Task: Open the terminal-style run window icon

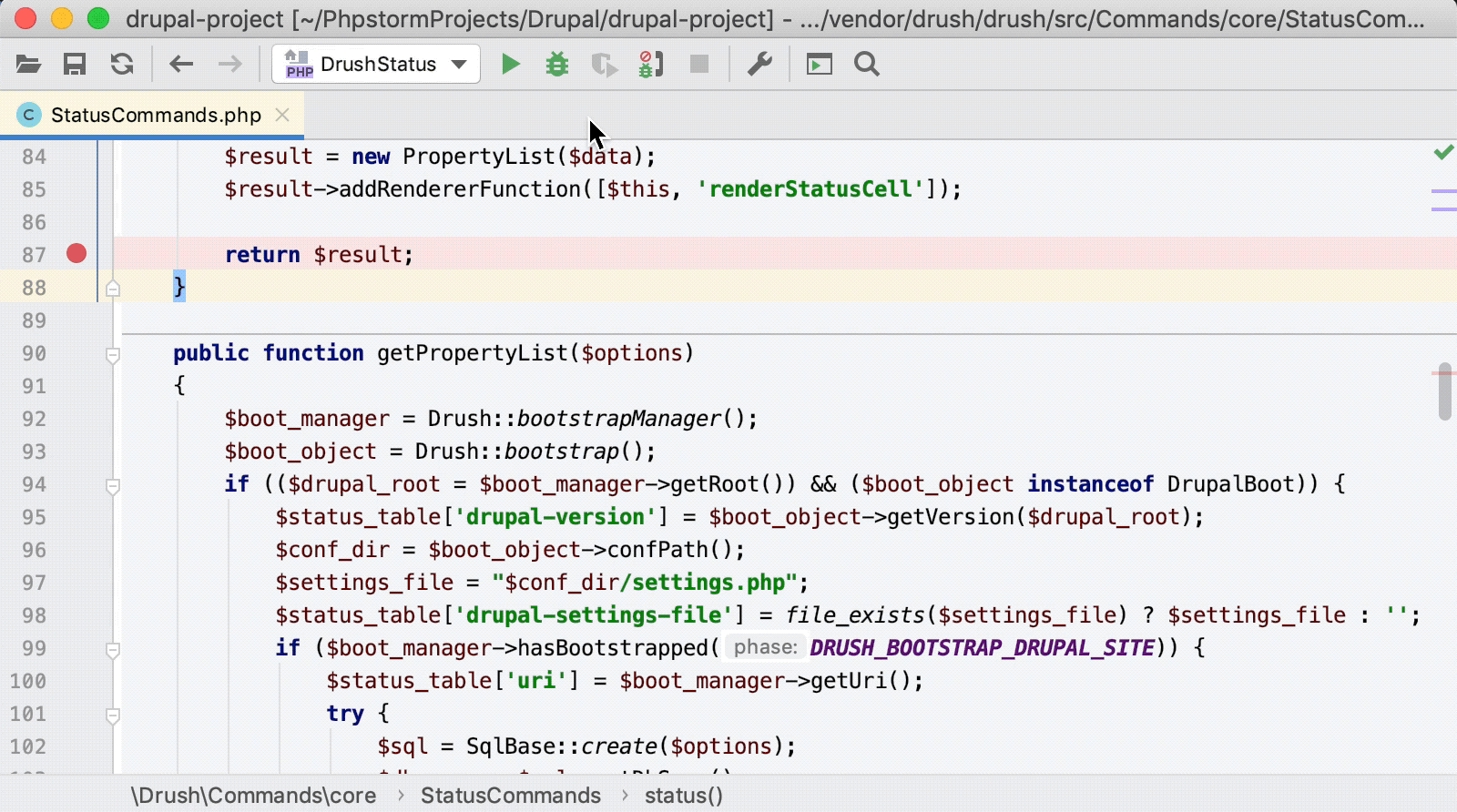Action: coord(819,65)
